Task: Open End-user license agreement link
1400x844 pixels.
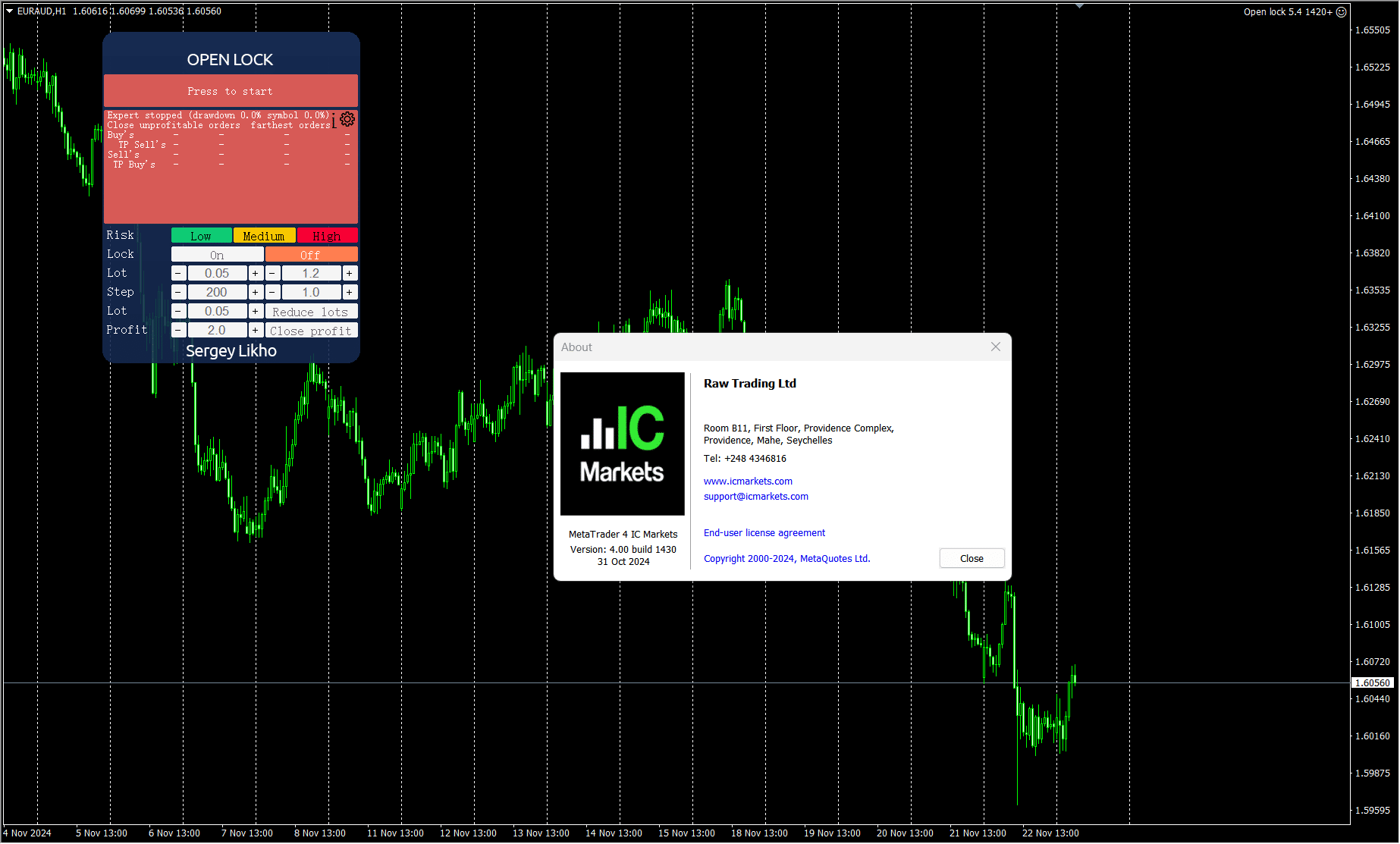Action: [764, 533]
